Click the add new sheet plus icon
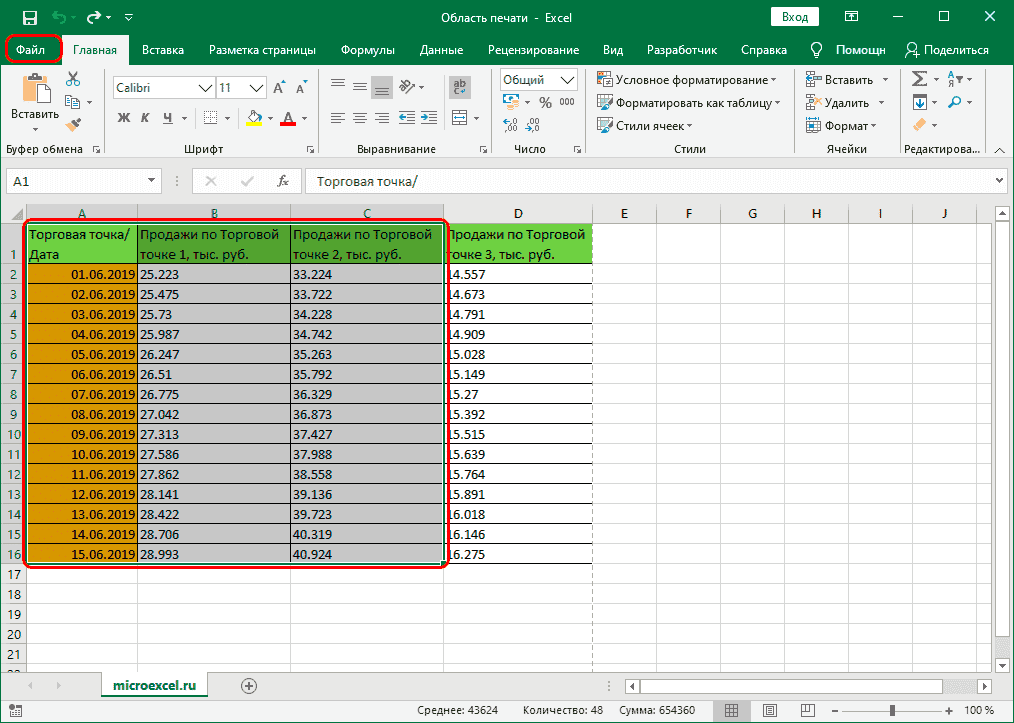The height and width of the screenshot is (723, 1014). pos(249,685)
